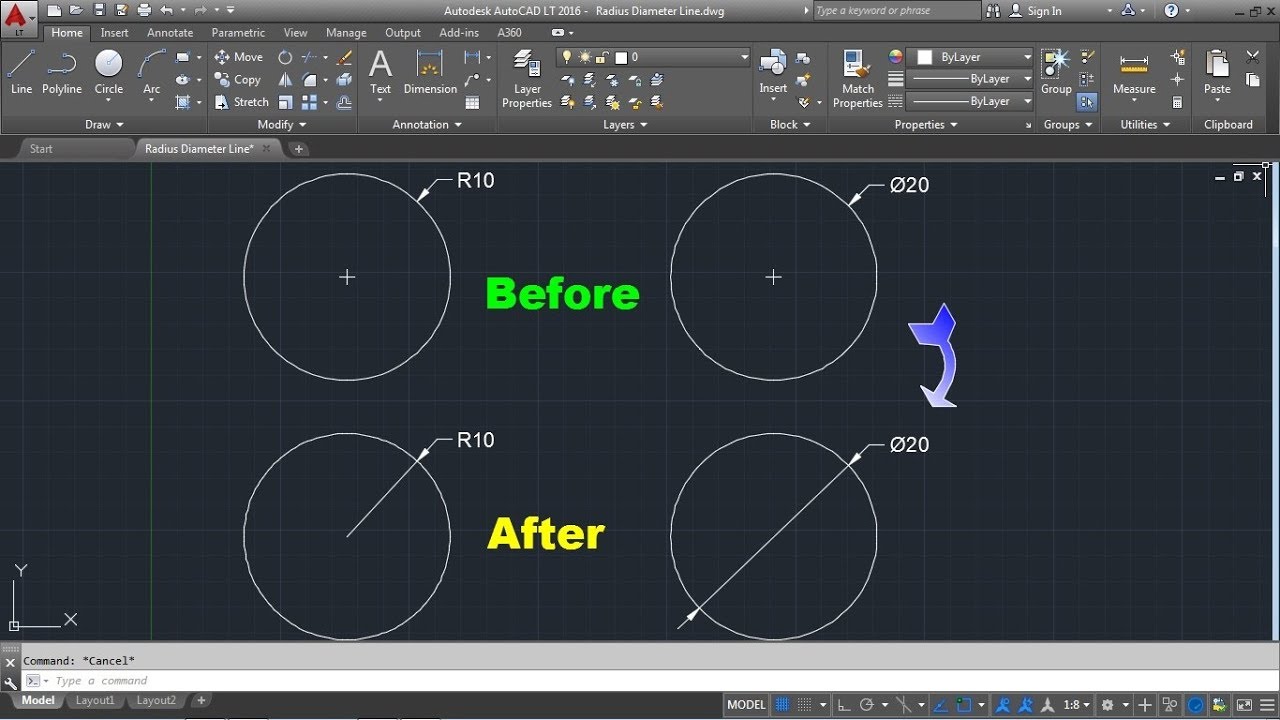Toggle drawing grid display in status bar

tap(783, 705)
